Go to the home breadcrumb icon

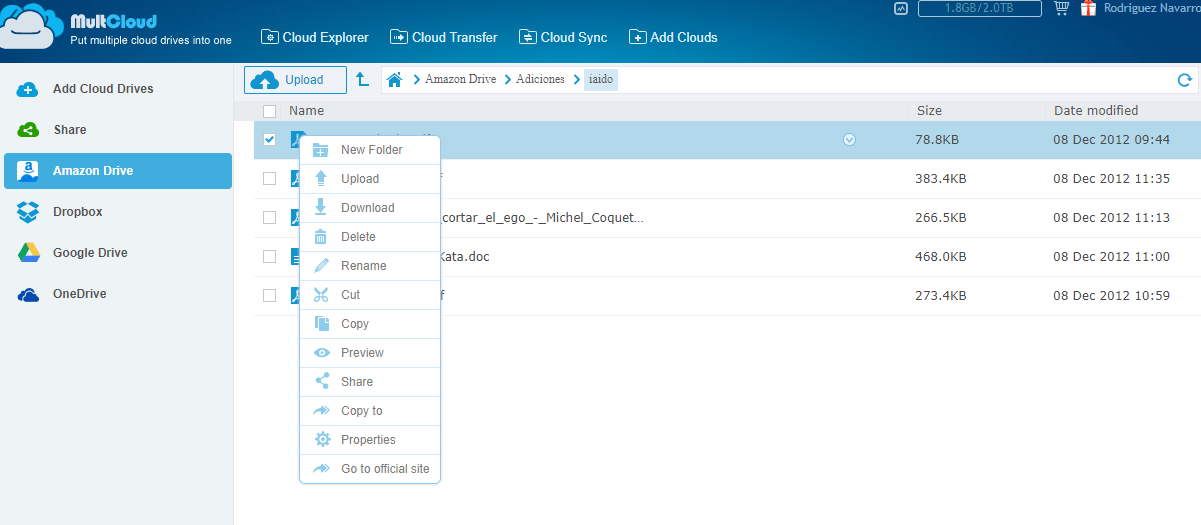395,79
